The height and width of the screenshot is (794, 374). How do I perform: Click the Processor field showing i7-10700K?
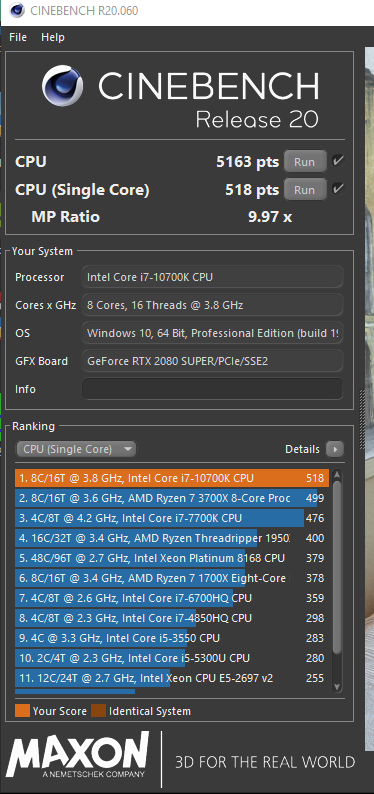tap(213, 277)
